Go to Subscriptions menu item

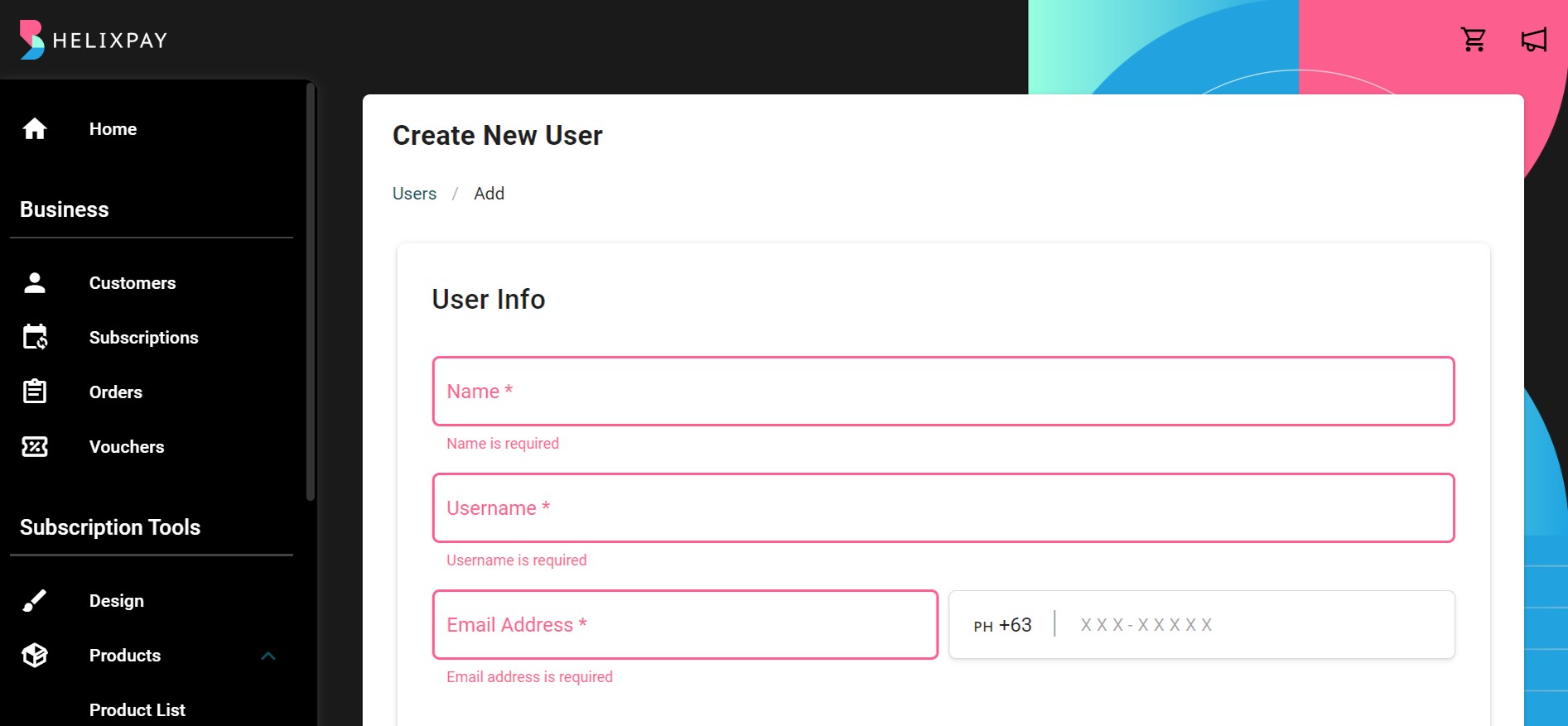click(x=144, y=338)
